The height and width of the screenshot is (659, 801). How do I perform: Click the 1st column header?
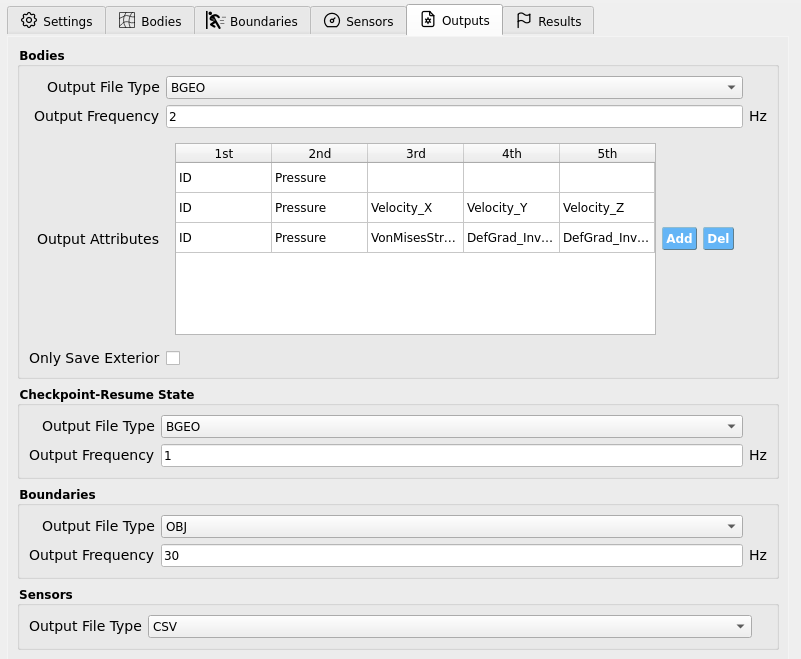224,153
